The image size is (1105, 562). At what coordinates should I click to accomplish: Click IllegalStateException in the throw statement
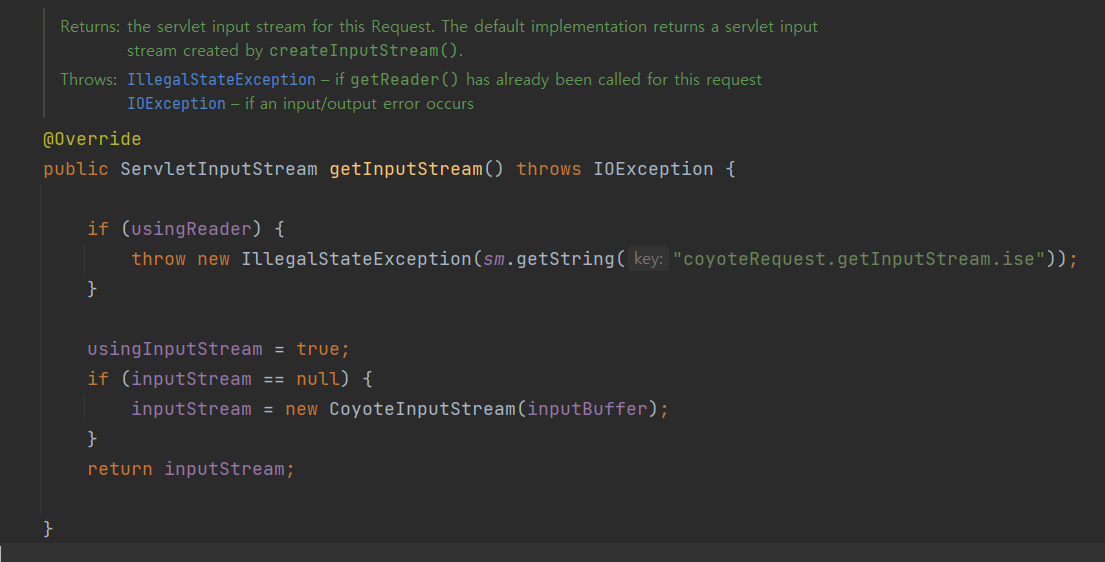tap(356, 259)
